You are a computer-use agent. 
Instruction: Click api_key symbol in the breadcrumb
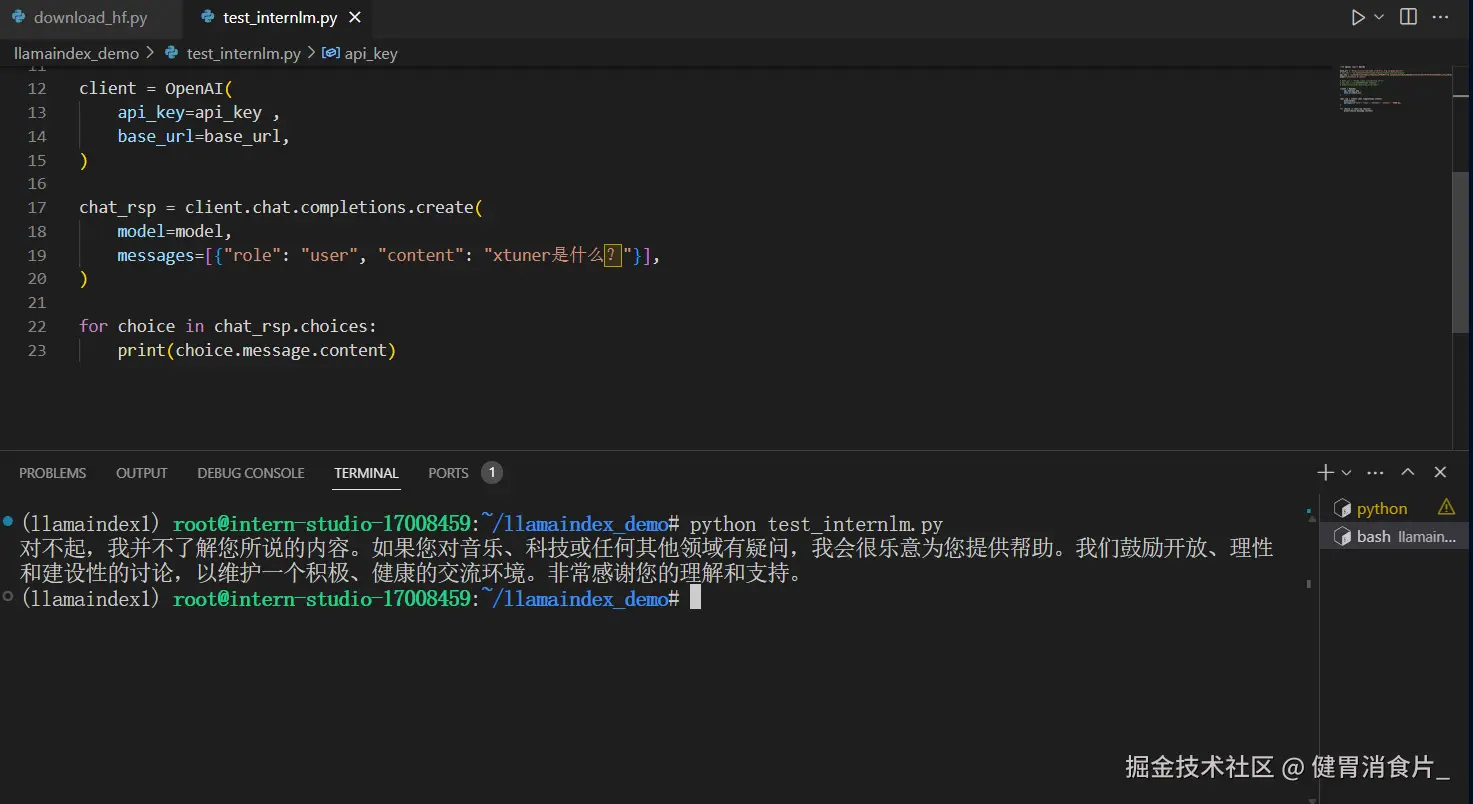tap(370, 53)
